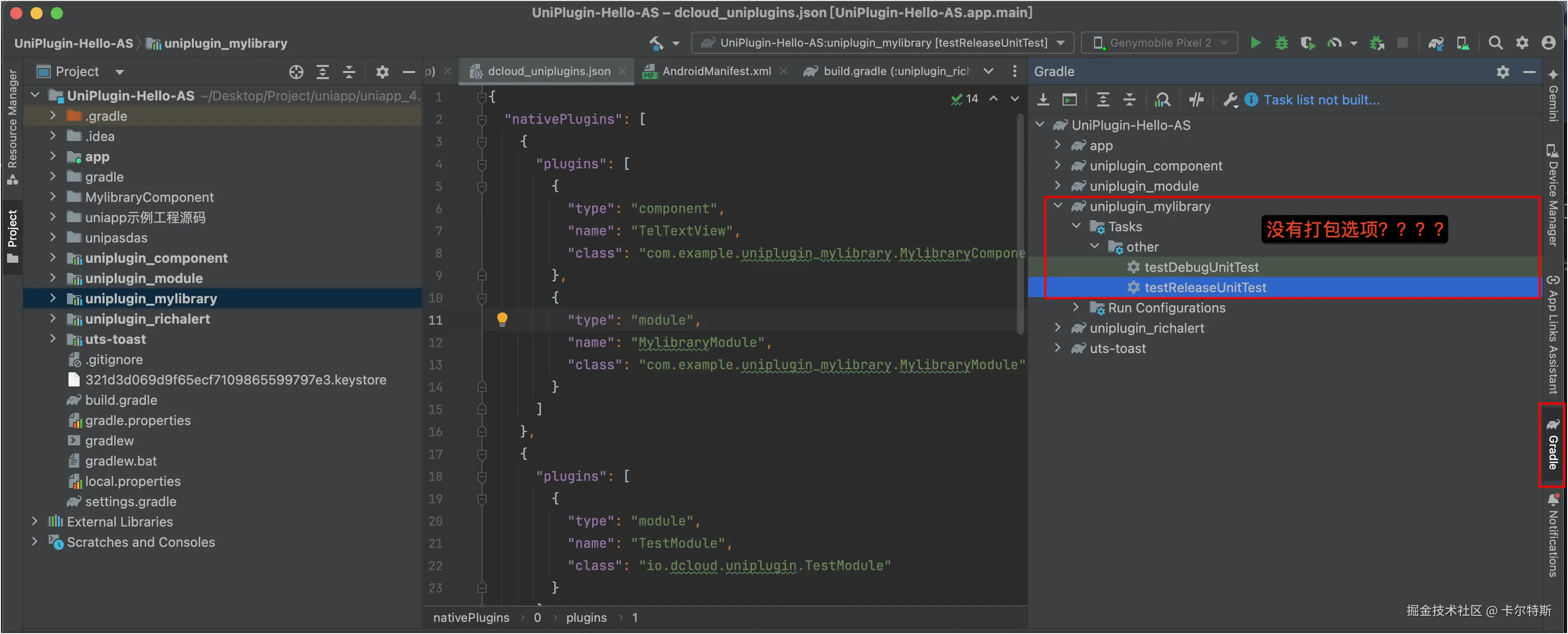Click the green Run button
Screen dimensions: 1568x634
click(1255, 43)
